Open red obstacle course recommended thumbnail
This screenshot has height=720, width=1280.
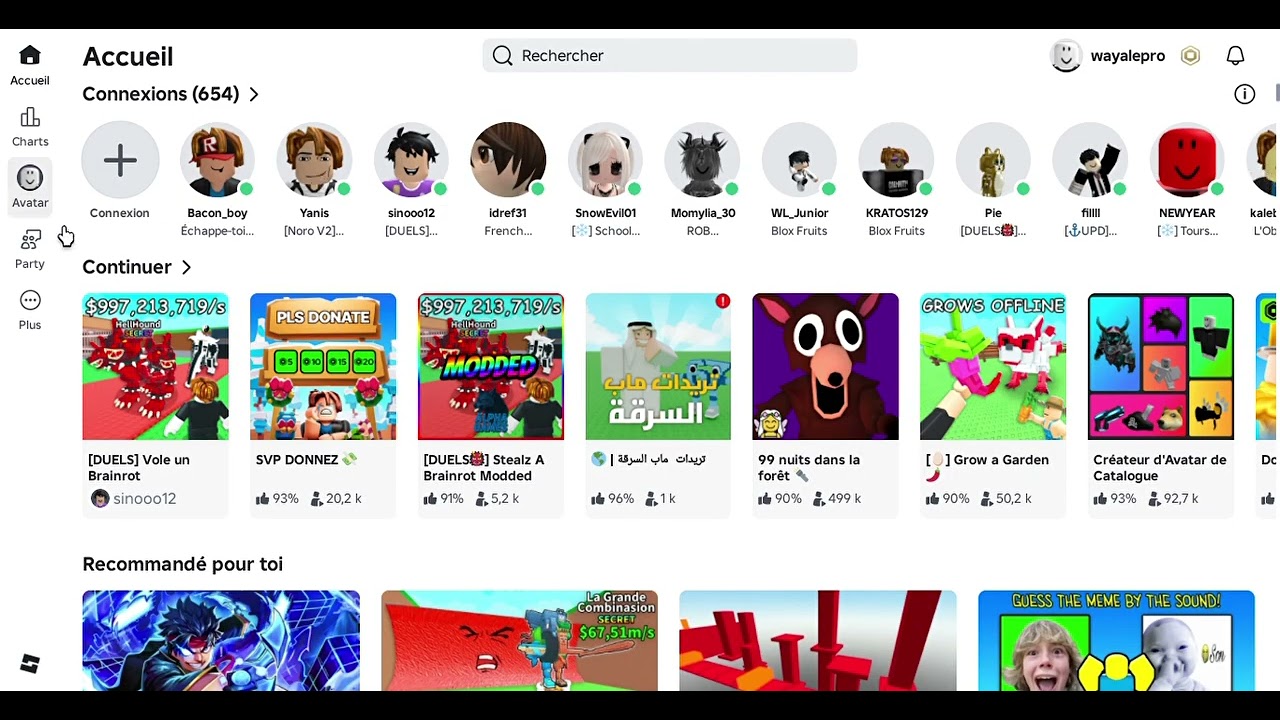(818, 640)
